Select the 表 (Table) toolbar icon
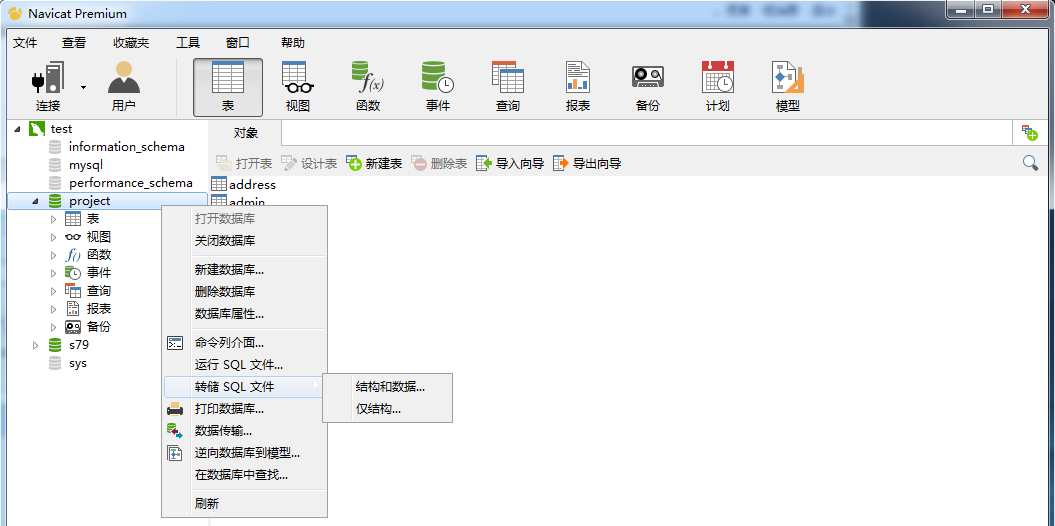 click(227, 87)
